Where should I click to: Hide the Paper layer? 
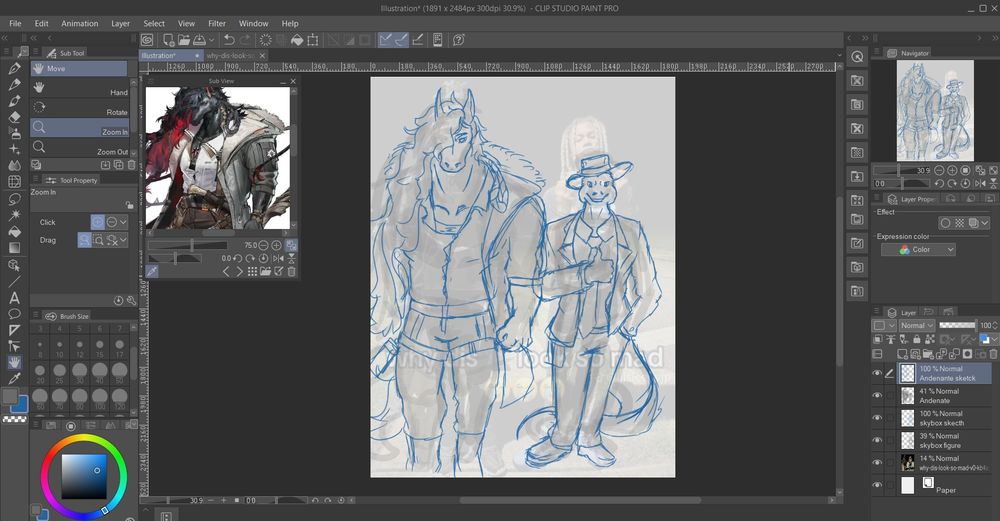(x=877, y=485)
